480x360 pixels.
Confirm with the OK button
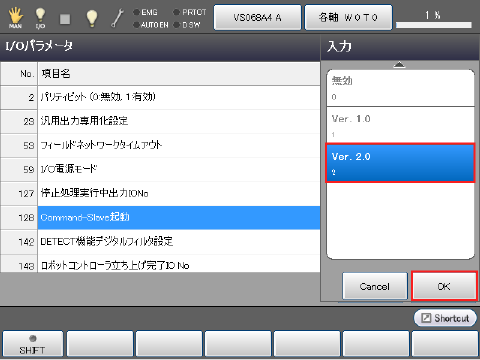point(444,286)
